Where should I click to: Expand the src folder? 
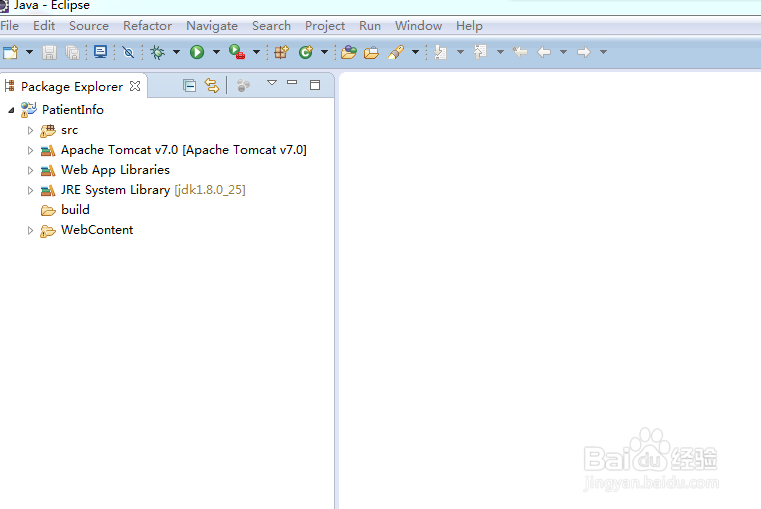click(30, 131)
